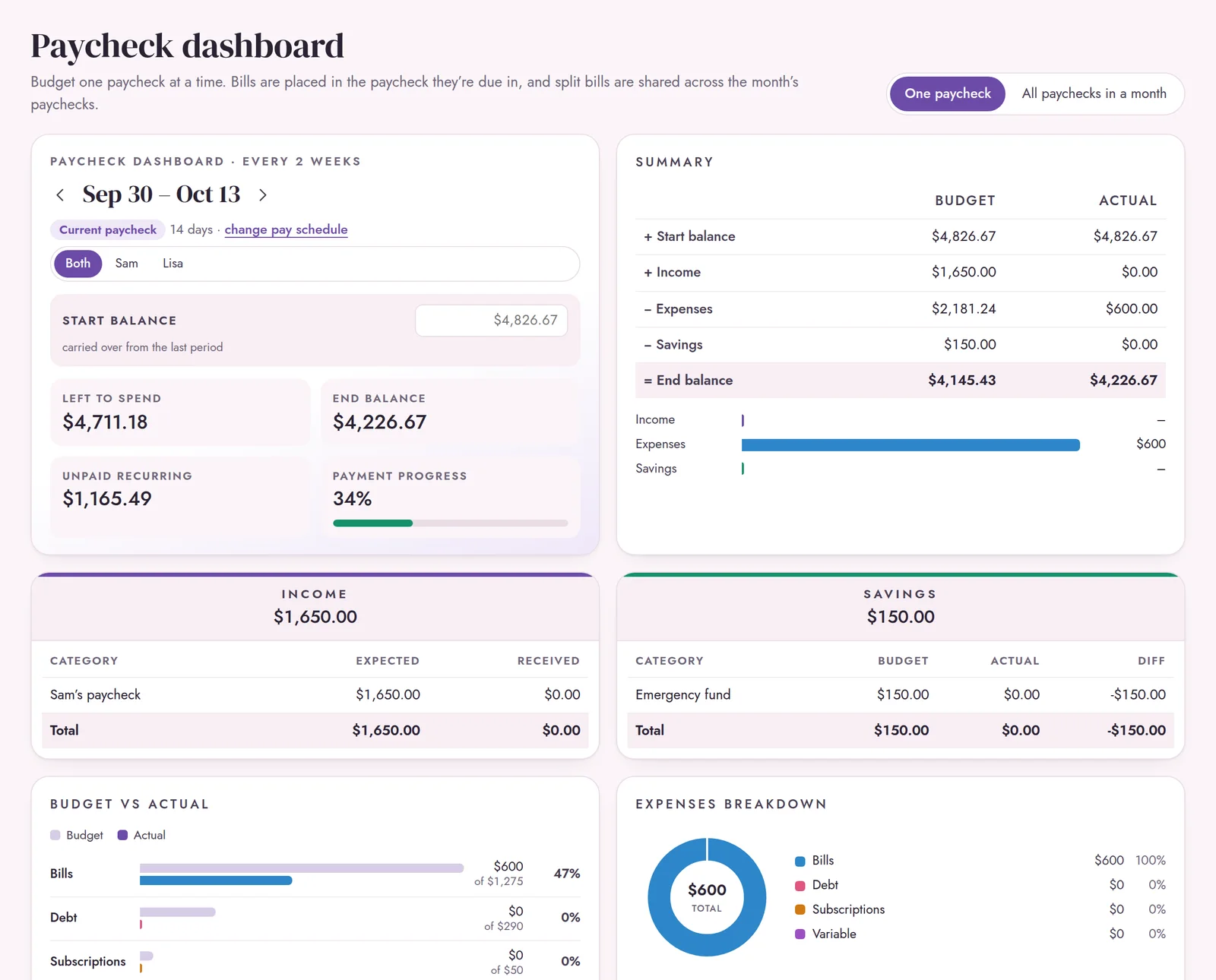The width and height of the screenshot is (1216, 980).
Task: Click the Actual legend swatch
Action: point(122,835)
